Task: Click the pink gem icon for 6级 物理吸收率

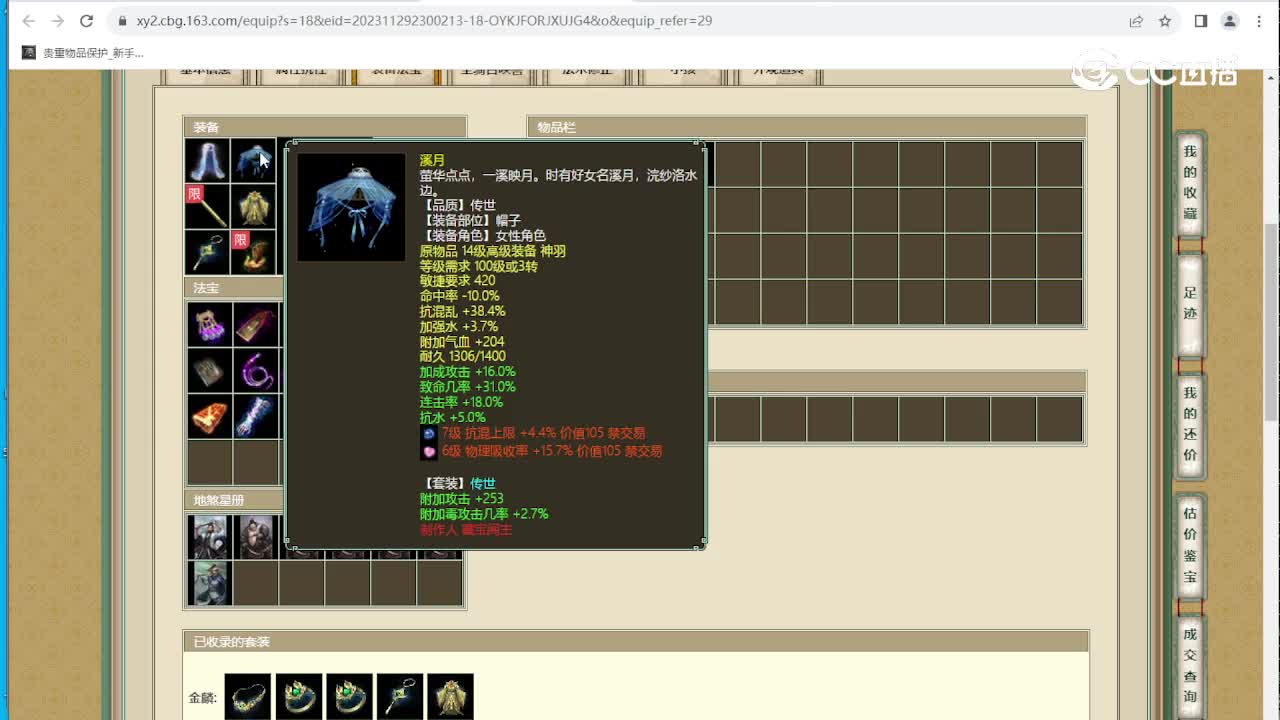Action: [x=429, y=452]
